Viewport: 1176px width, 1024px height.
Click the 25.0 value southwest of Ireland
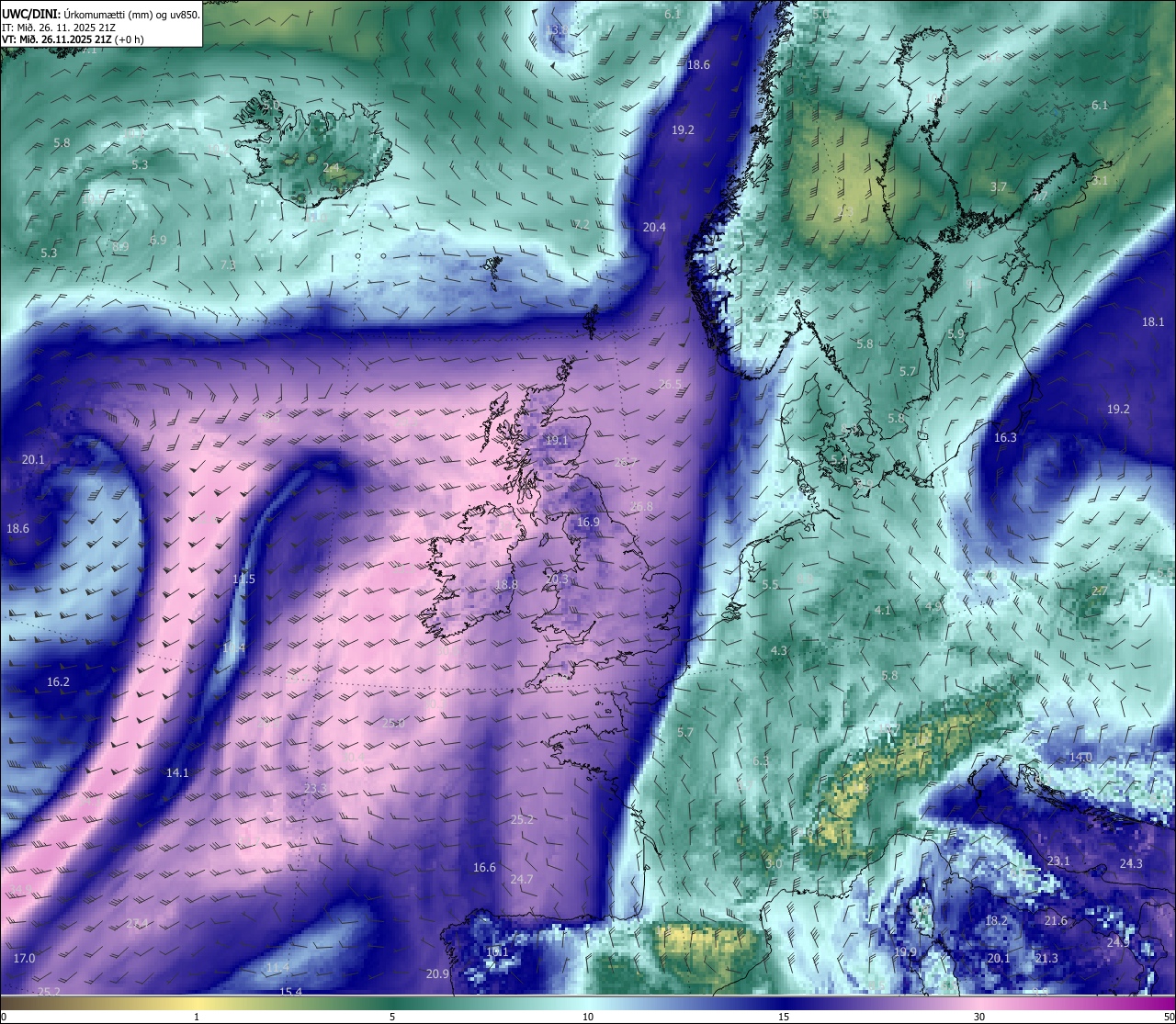pos(393,723)
